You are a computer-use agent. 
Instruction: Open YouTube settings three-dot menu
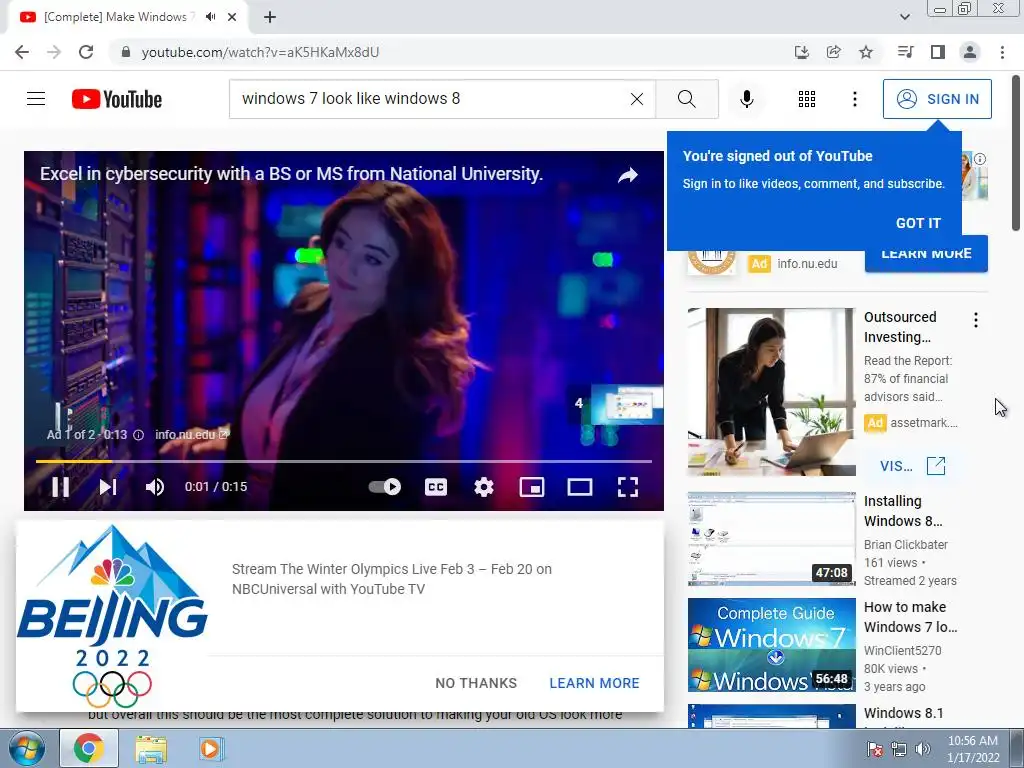[854, 99]
